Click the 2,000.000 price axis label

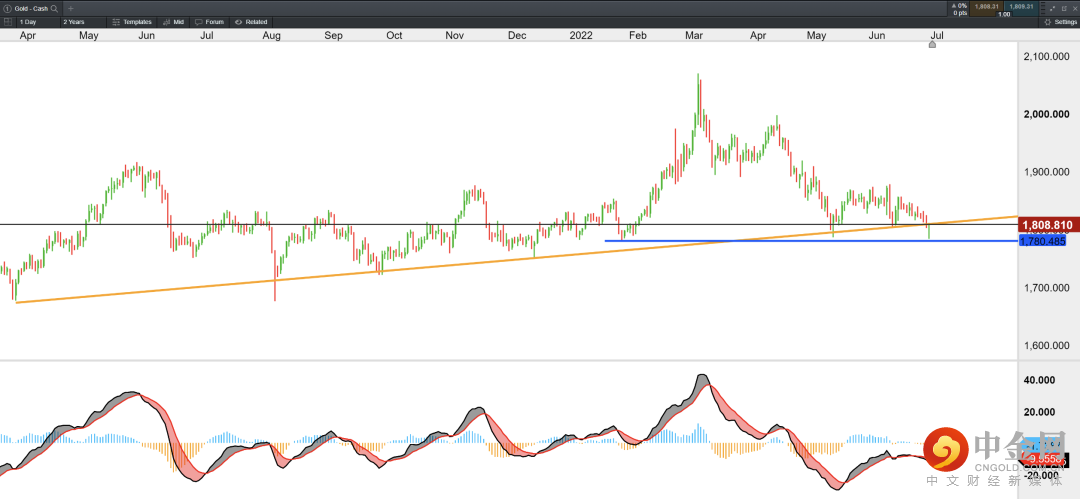pyautogui.click(x=1045, y=114)
